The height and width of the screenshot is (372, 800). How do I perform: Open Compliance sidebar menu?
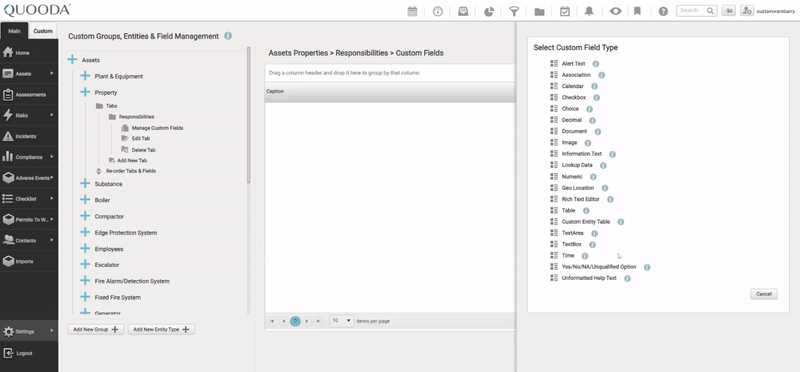tap(29, 157)
